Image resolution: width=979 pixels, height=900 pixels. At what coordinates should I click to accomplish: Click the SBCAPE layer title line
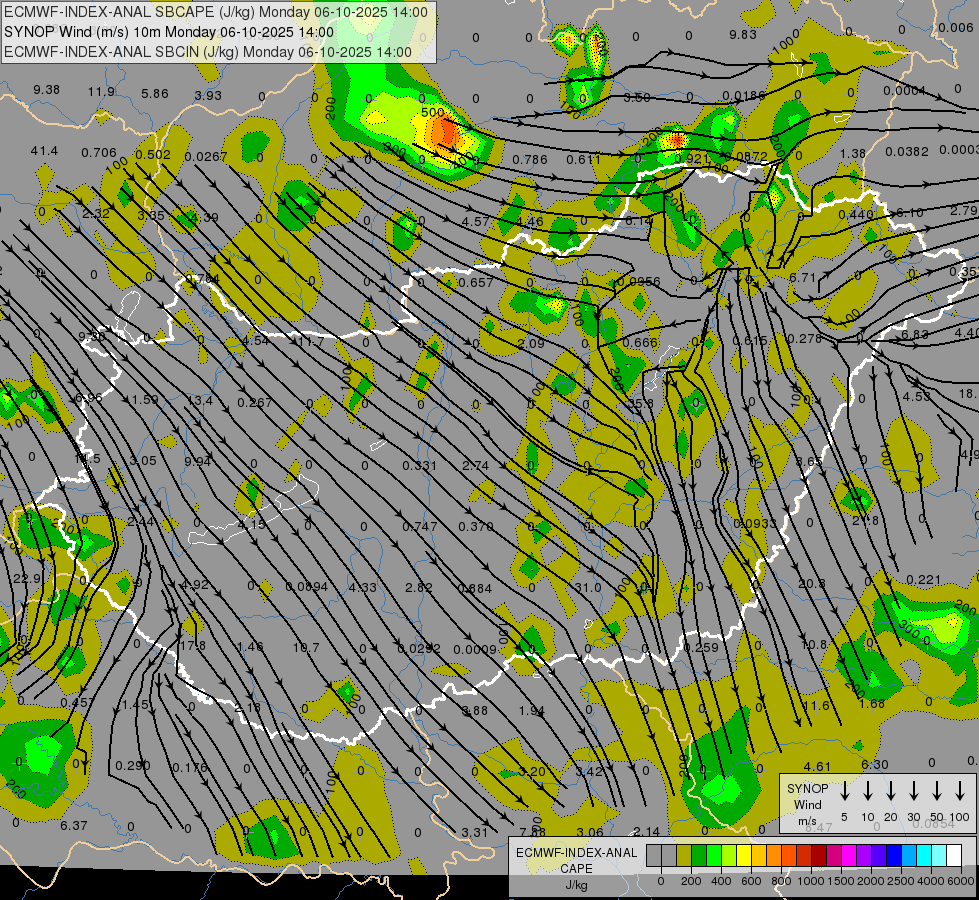[216, 13]
